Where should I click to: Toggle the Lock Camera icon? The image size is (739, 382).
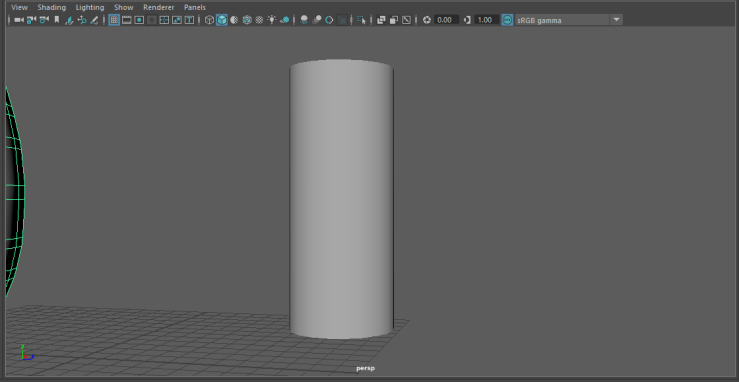point(32,20)
